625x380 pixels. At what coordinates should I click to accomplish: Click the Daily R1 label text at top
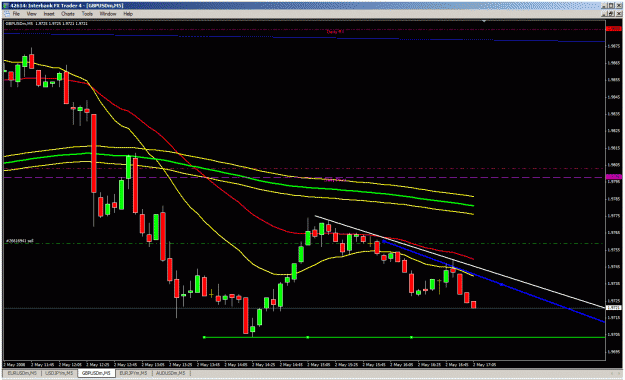coord(335,31)
